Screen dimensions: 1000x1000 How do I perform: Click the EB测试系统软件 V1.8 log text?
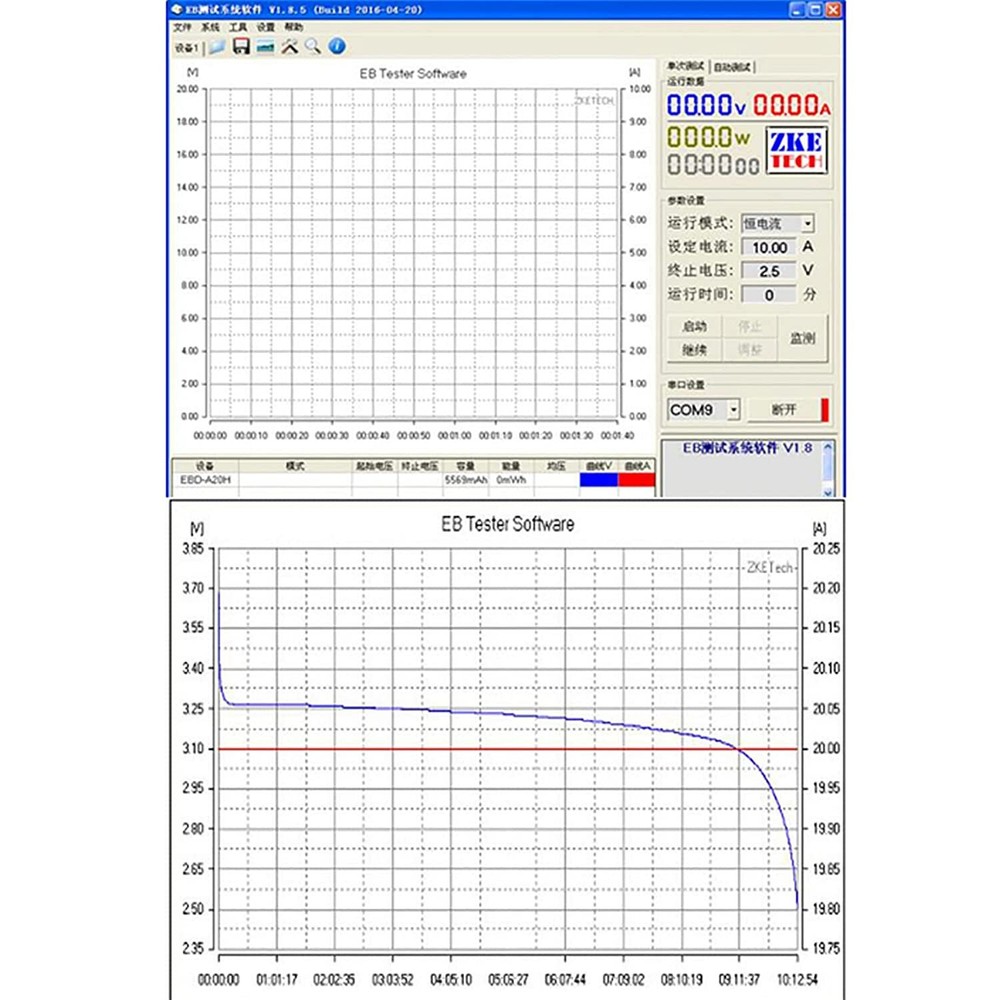click(x=747, y=448)
